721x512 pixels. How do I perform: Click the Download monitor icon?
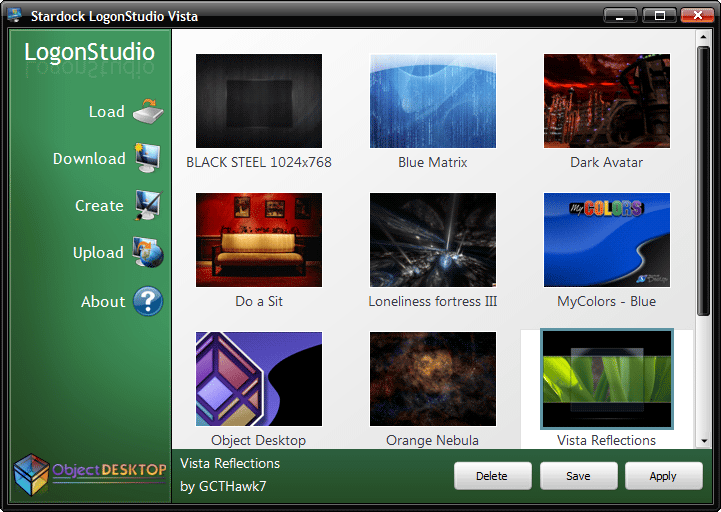(148, 158)
